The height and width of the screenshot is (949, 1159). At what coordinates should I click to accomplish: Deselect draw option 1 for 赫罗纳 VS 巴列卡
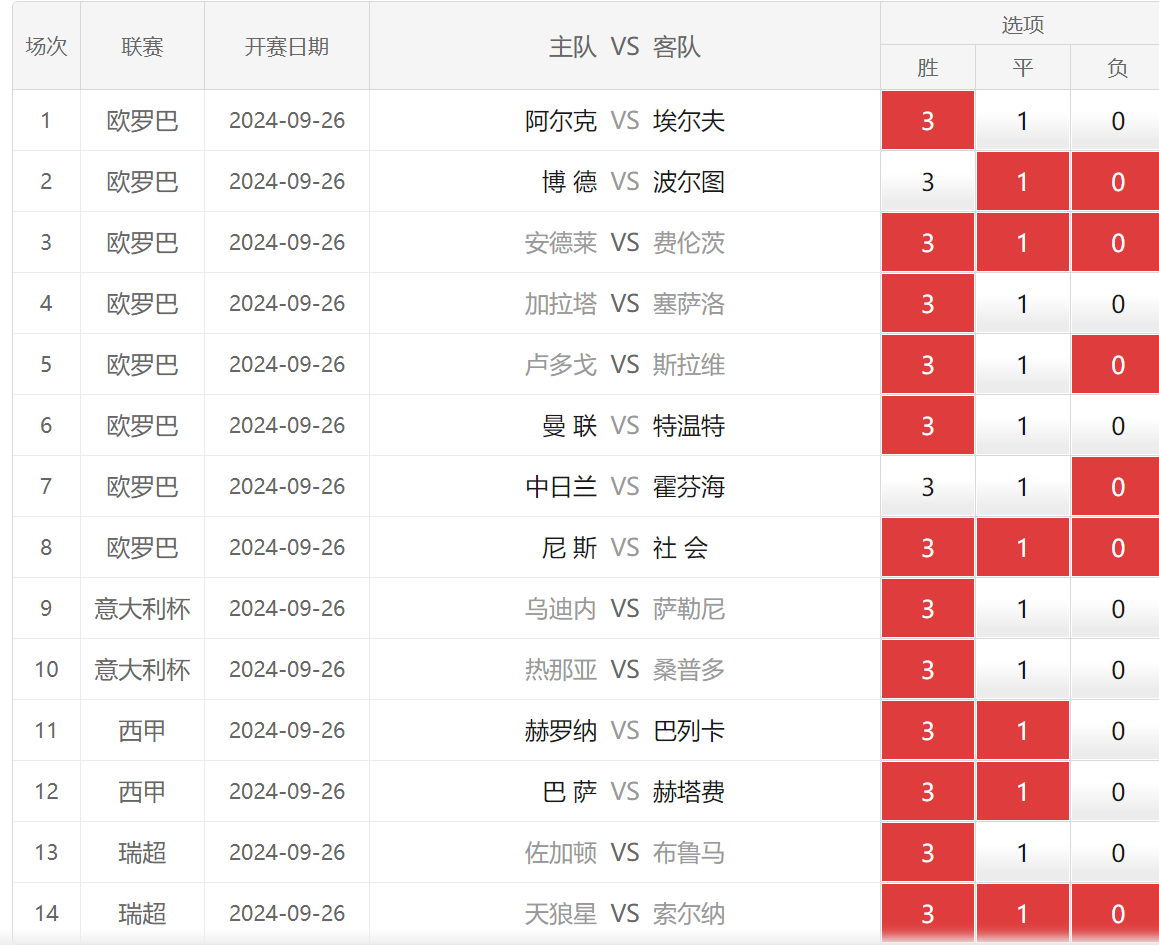(x=1022, y=730)
